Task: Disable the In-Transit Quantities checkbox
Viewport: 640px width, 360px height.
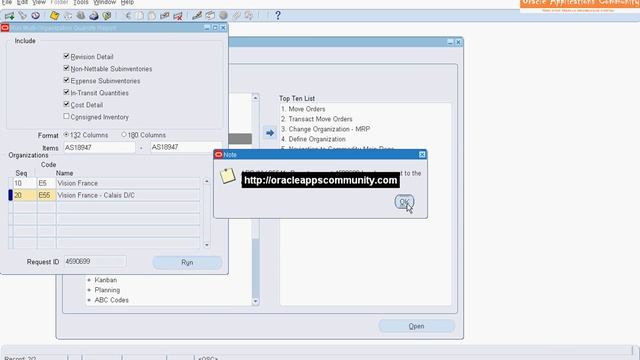Action: 67,92
